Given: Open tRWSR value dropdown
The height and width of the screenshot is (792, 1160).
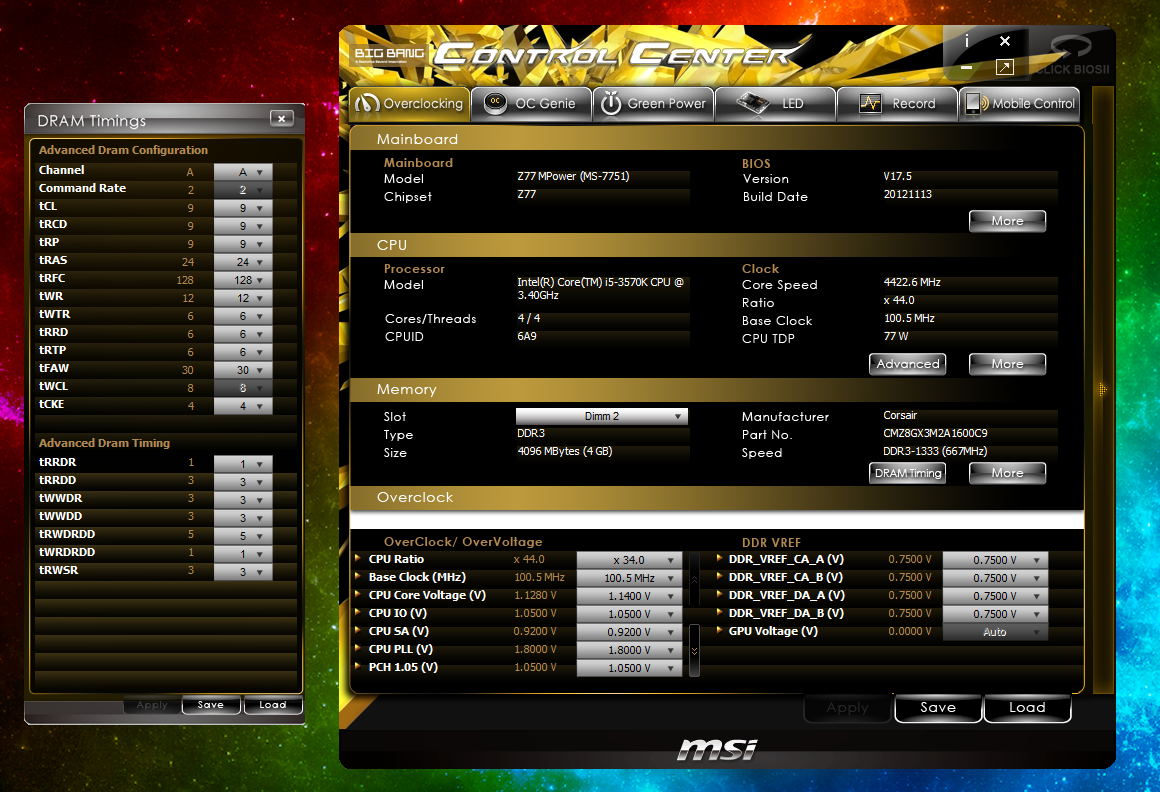Looking at the screenshot, I should [243, 572].
